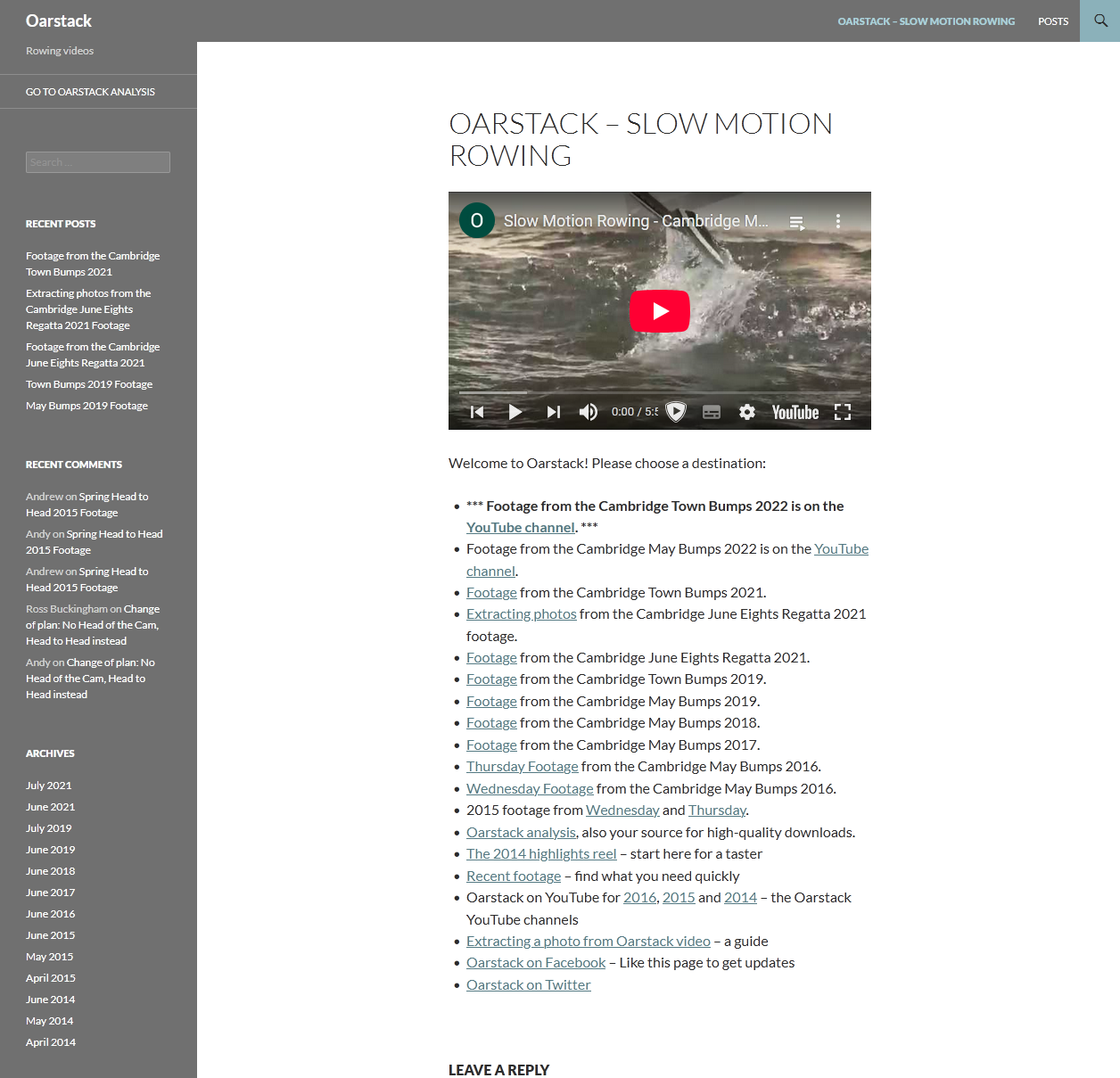Click the video's previous track button

pos(477,412)
